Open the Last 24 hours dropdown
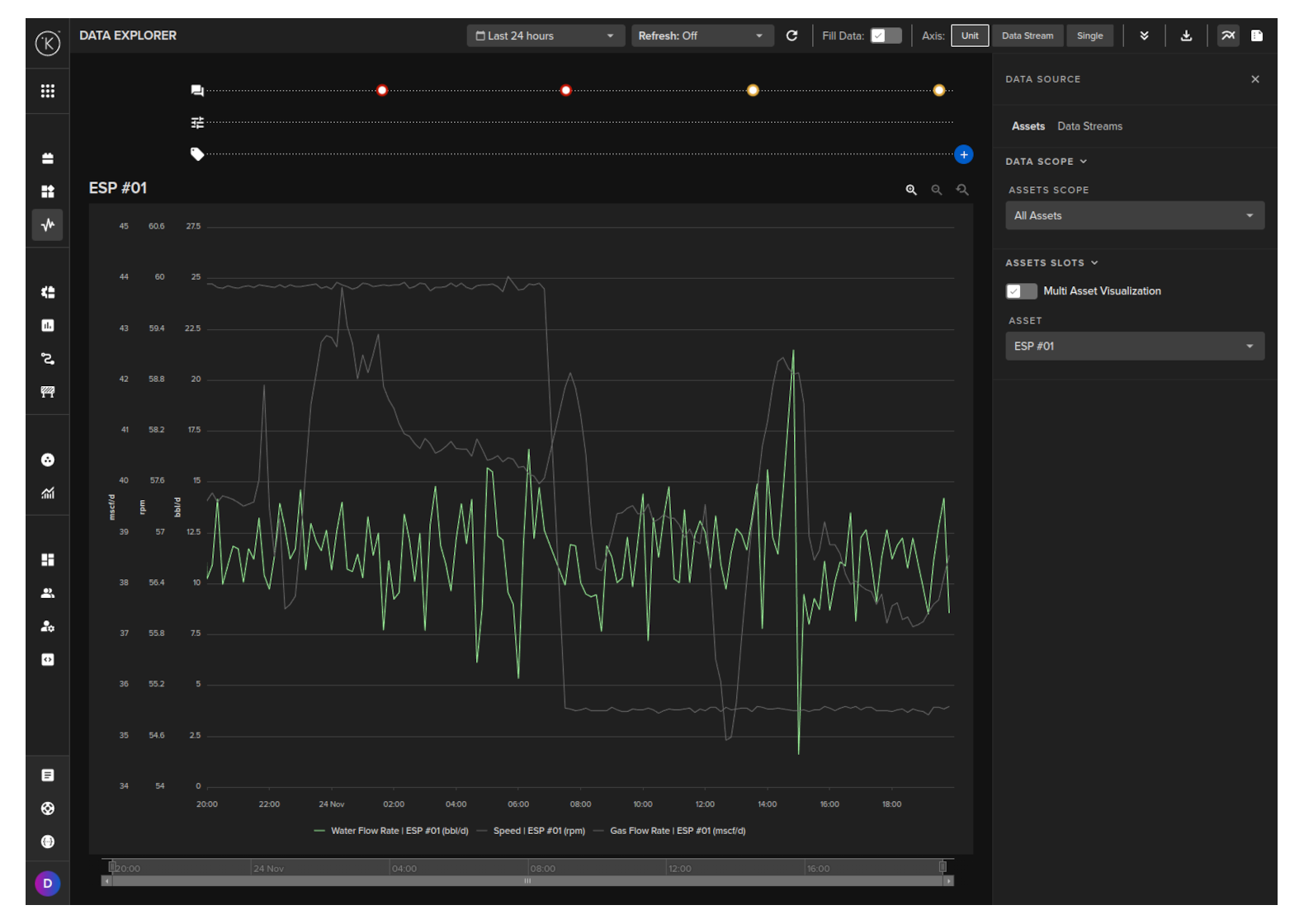 [545, 35]
